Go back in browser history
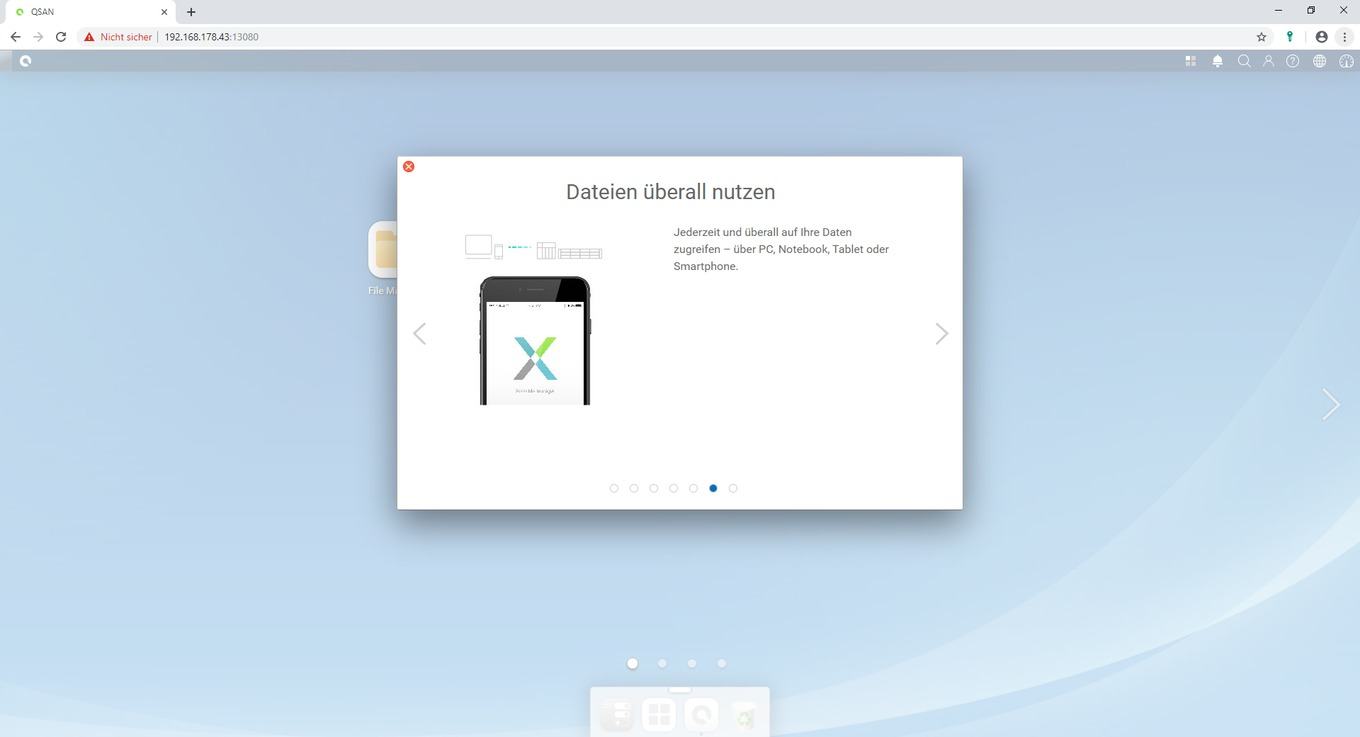Viewport: 1360px width, 737px height. pos(15,37)
